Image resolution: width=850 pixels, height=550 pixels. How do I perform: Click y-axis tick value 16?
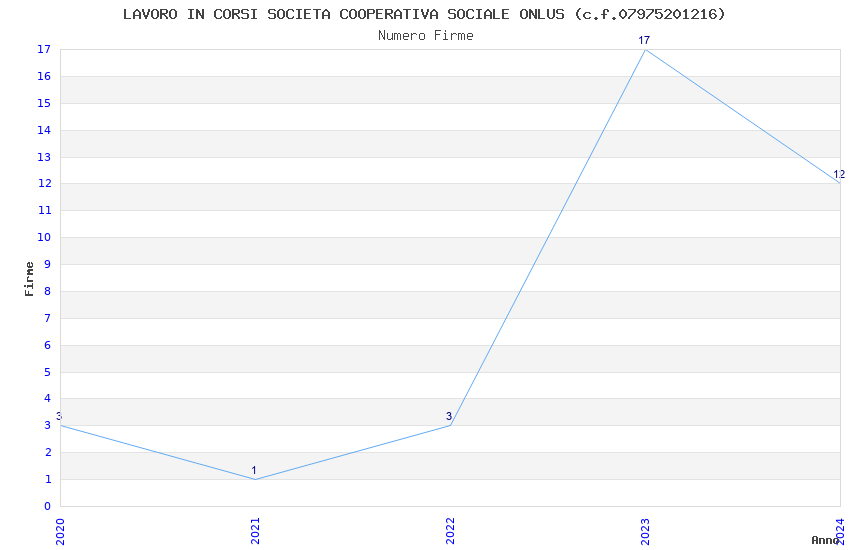(x=44, y=76)
